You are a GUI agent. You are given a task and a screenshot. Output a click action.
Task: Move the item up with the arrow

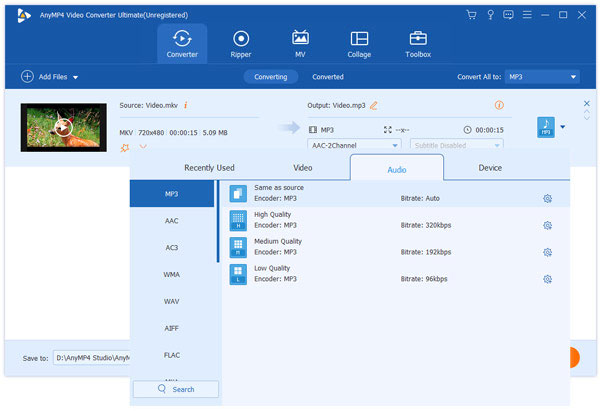[587, 111]
